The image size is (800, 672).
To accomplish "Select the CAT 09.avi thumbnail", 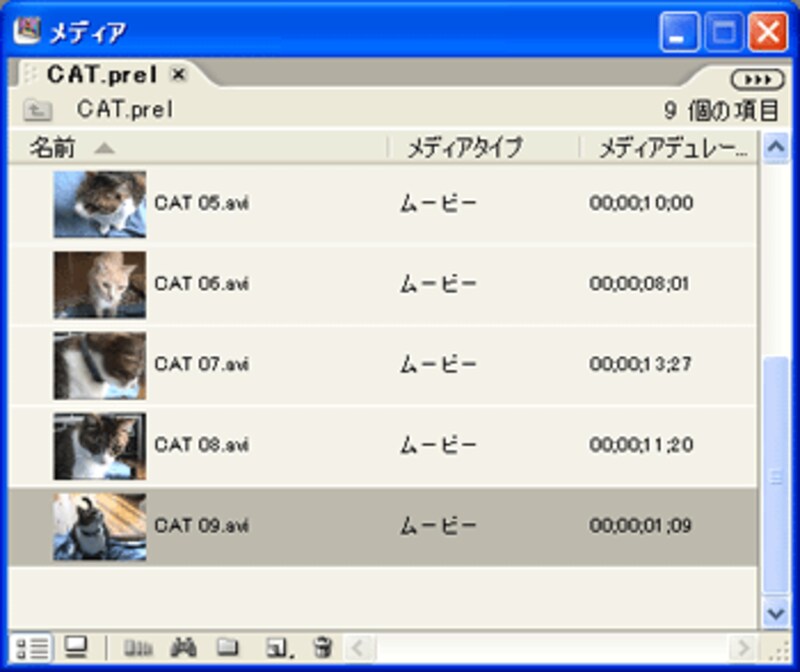I will coord(99,527).
